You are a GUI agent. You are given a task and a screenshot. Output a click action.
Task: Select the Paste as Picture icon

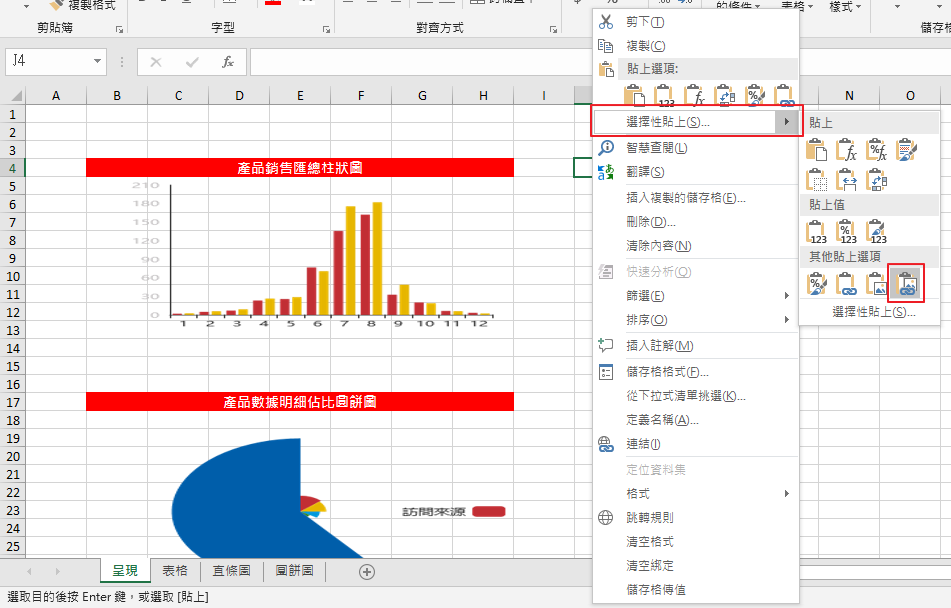click(878, 286)
